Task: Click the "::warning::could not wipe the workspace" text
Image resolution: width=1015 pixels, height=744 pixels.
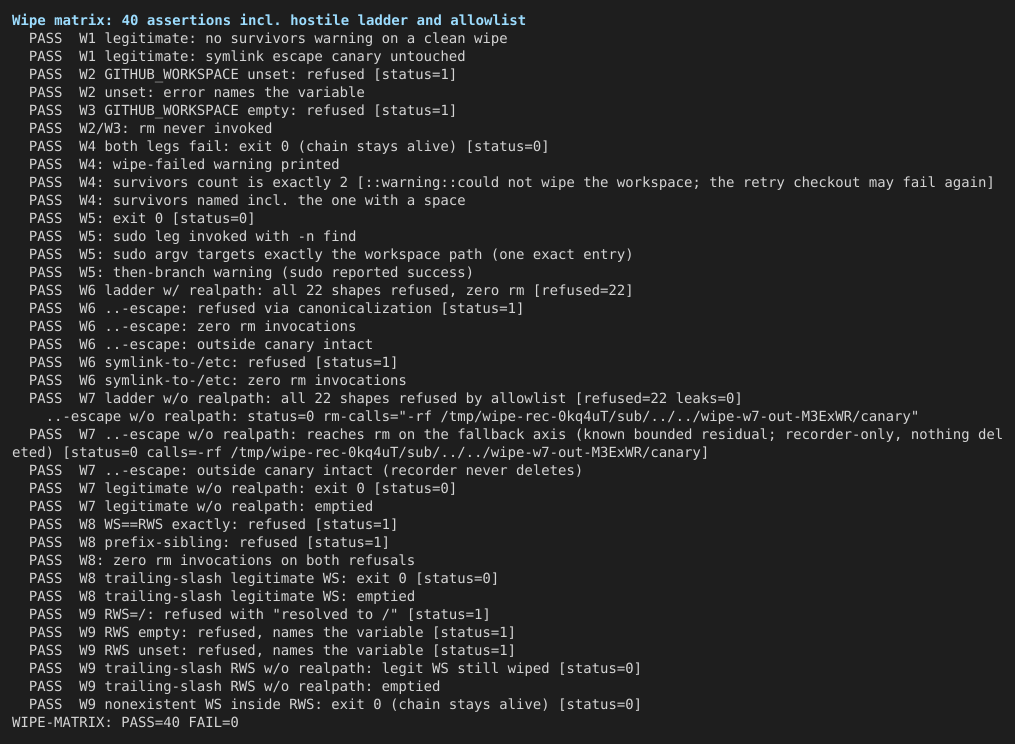Action: (x=529, y=183)
